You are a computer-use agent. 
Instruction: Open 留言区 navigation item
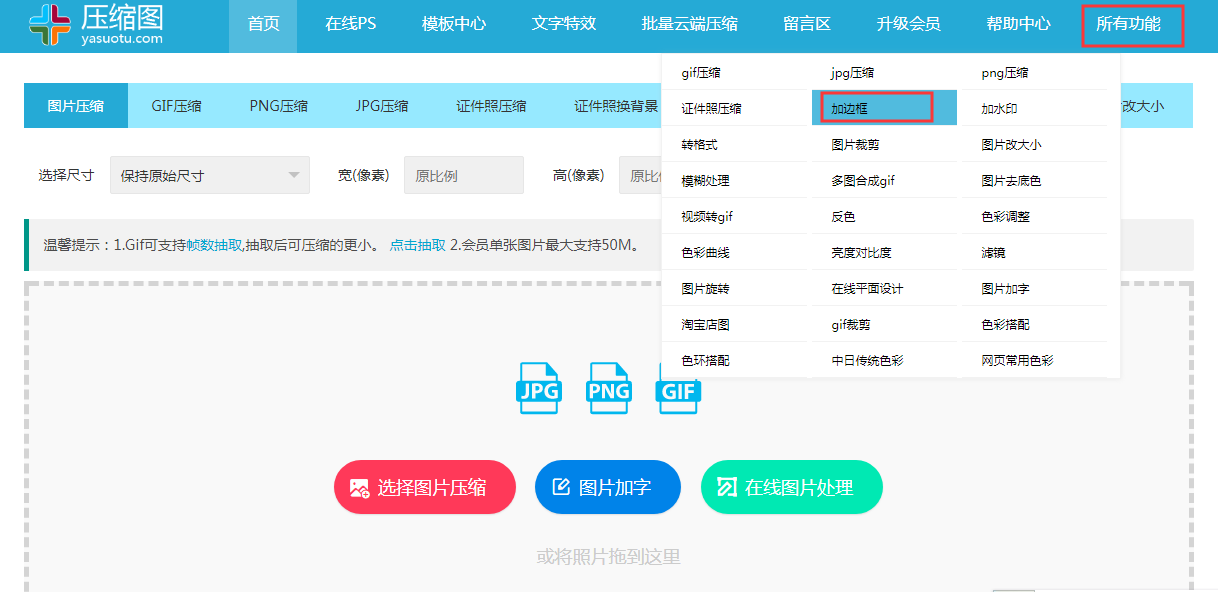[x=807, y=25]
